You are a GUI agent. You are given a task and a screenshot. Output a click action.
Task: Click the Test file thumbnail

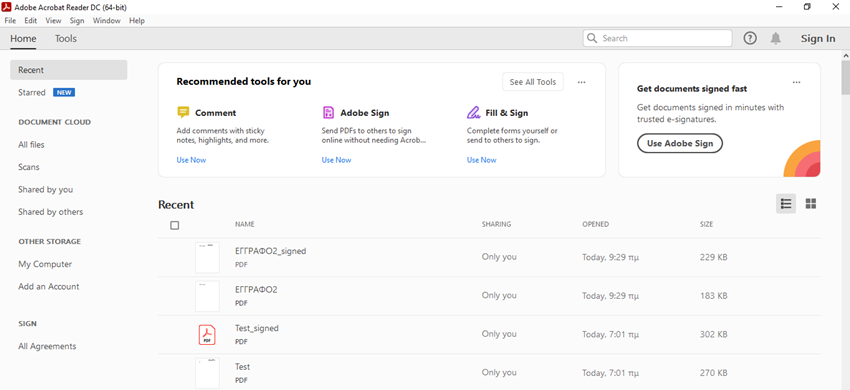[207, 373]
